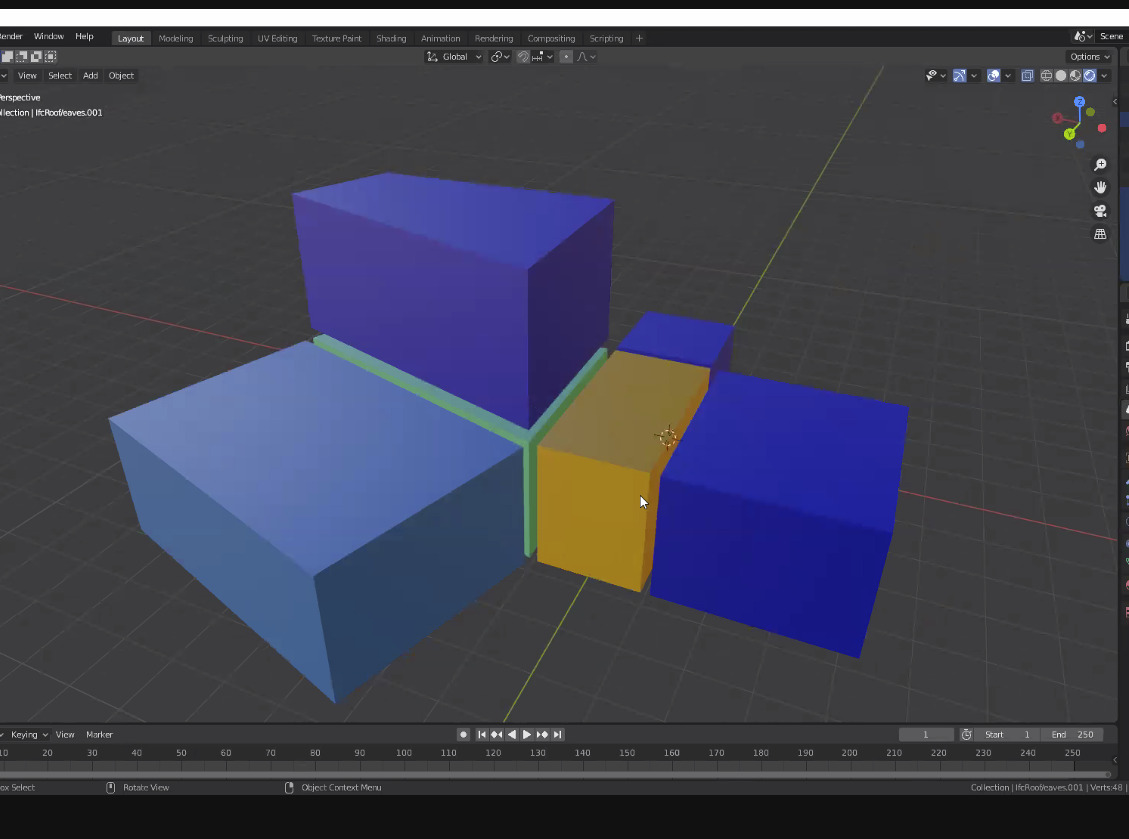Switch to the Shading workspace tab
This screenshot has width=1129, height=839.
pyautogui.click(x=391, y=38)
